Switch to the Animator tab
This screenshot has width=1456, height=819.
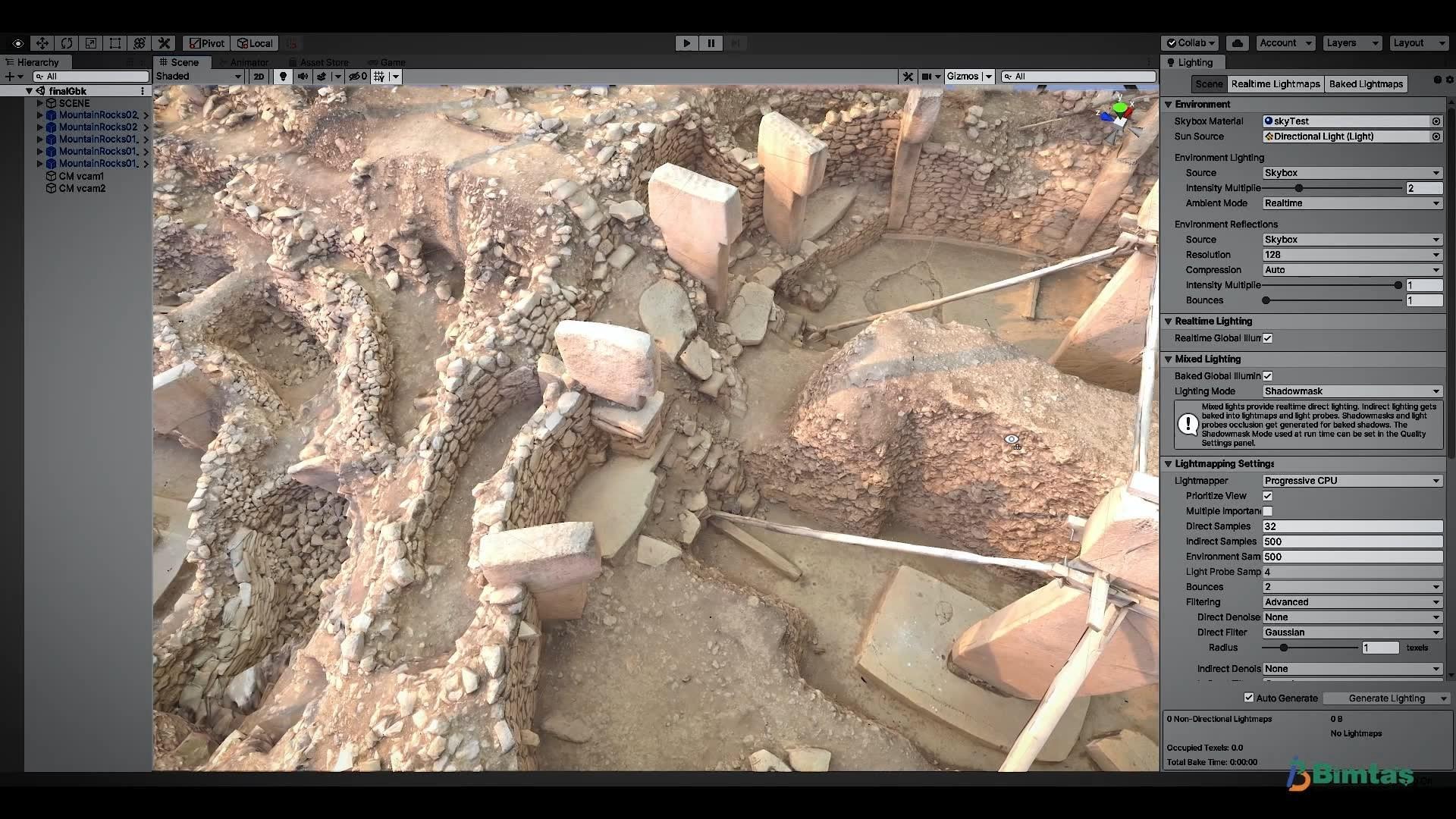point(244,62)
